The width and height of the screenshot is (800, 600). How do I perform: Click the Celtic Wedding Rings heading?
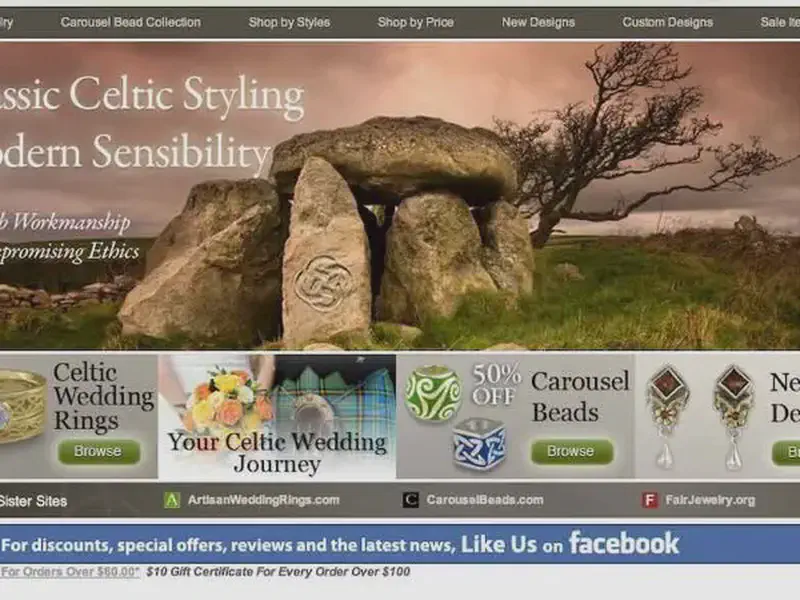pos(104,396)
